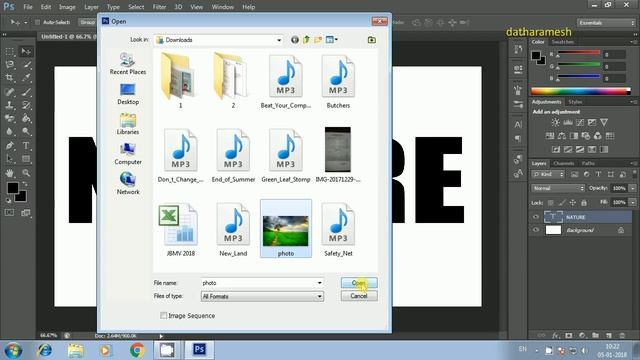Select the Pen tool
This screenshot has height=360, width=640.
(10, 145)
